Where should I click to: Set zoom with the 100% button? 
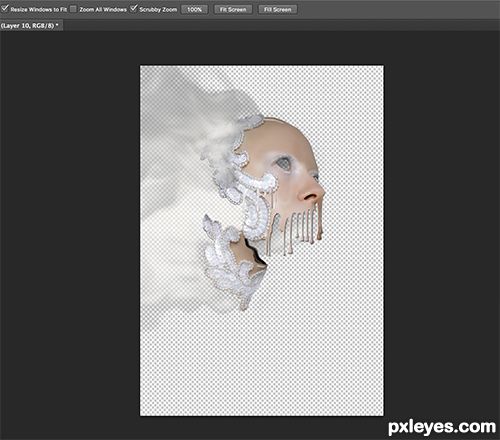point(194,9)
